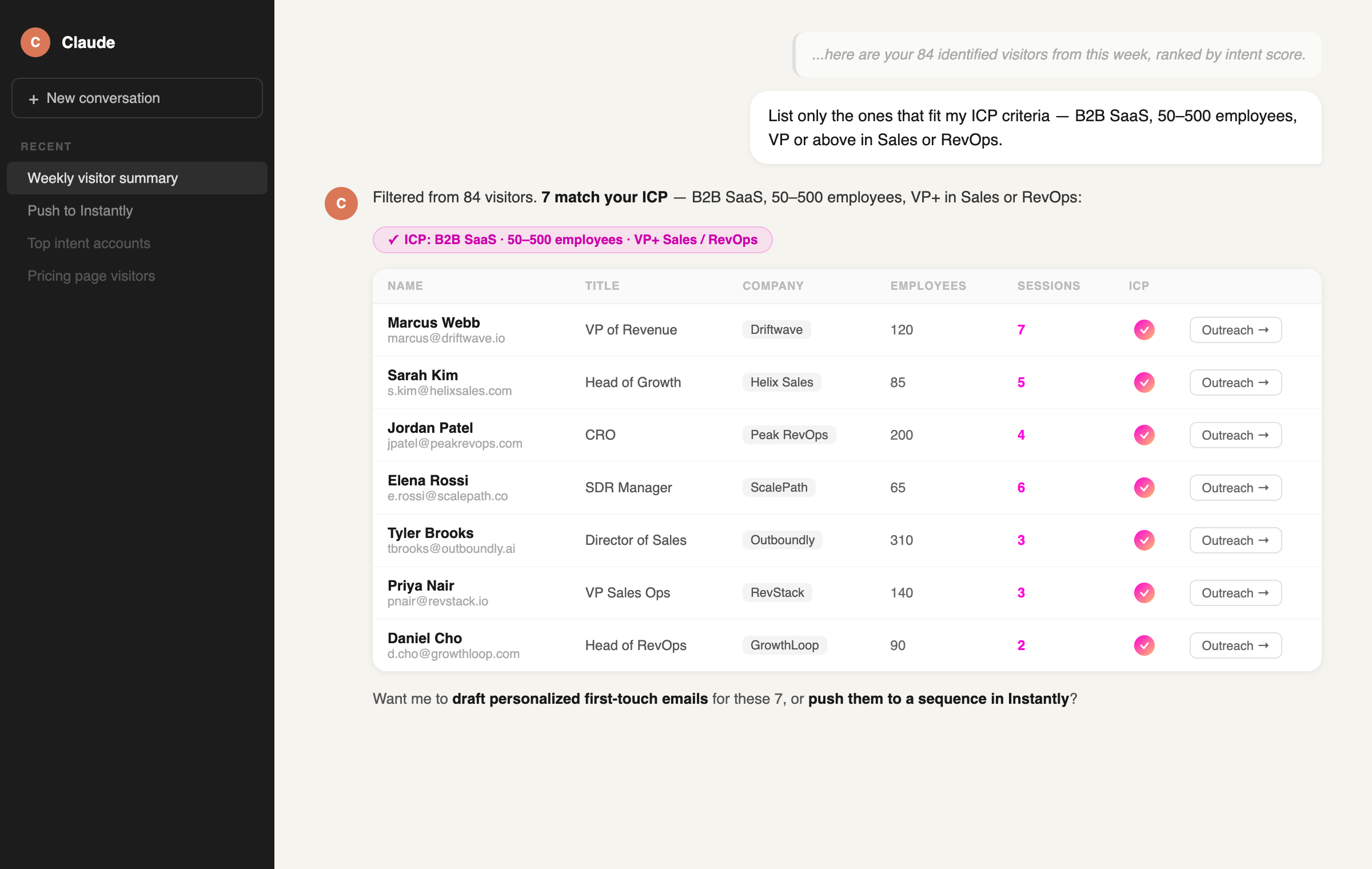Click ICP check icon for Tyler Brooks
1372x869 pixels.
[x=1144, y=540]
